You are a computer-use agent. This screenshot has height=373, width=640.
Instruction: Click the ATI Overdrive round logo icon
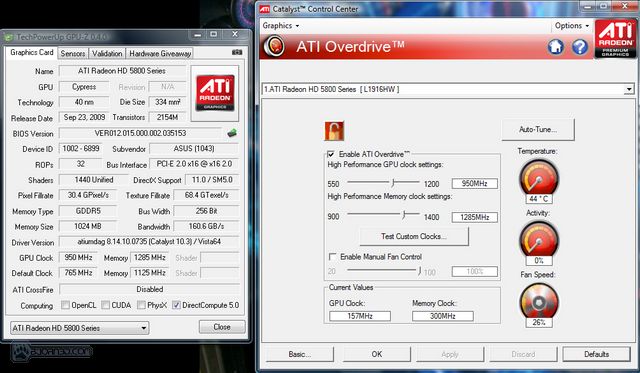pos(274,46)
